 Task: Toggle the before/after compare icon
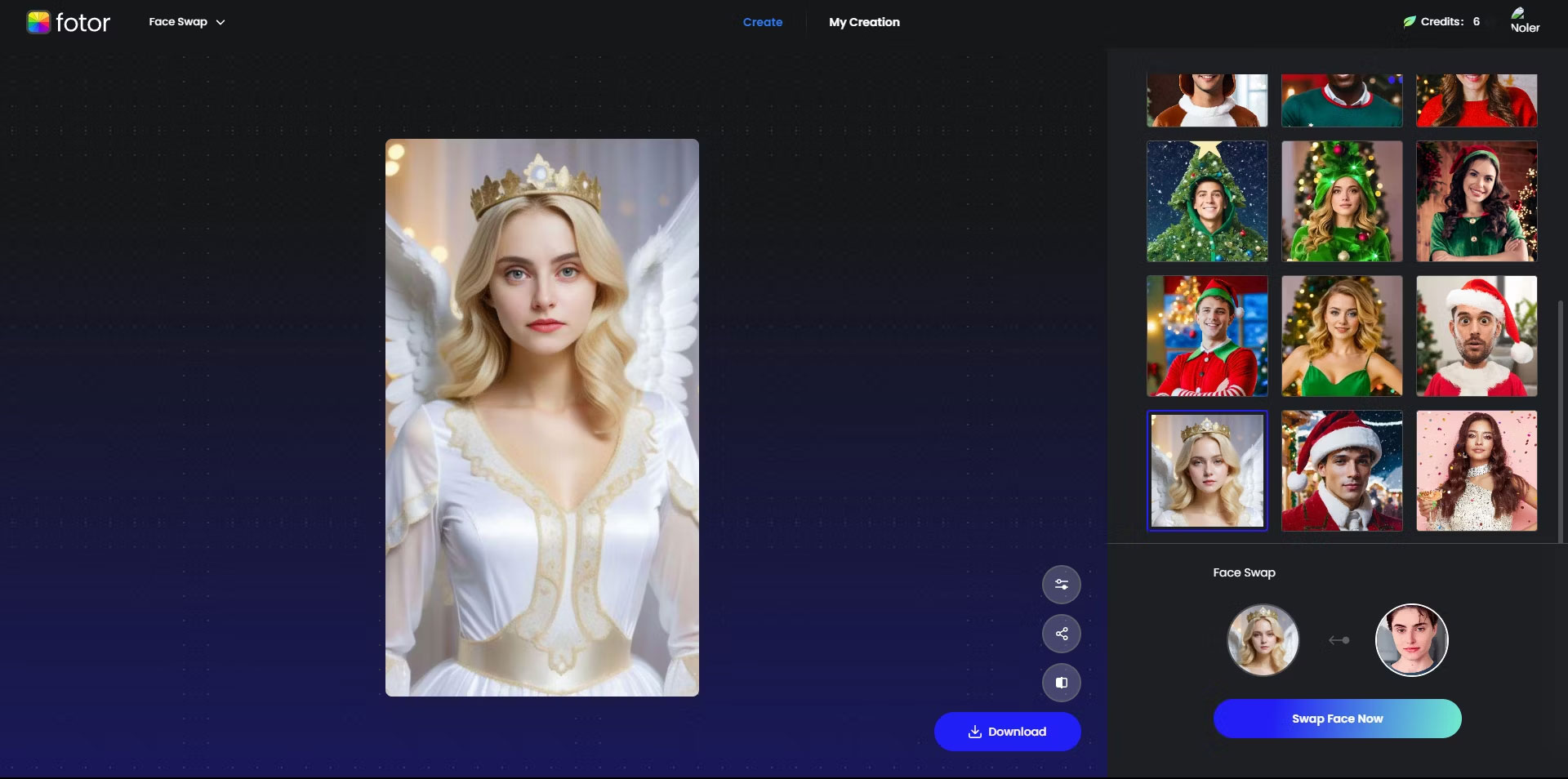pos(1061,683)
